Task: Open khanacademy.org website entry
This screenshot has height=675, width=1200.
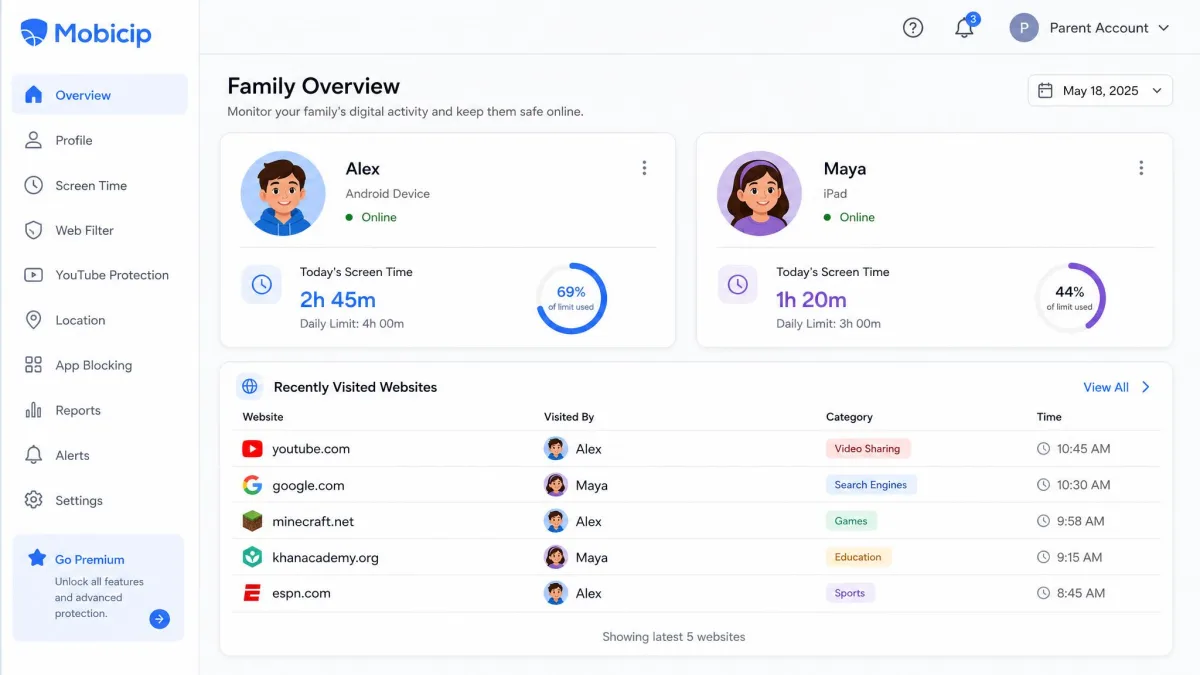Action: click(x=325, y=557)
